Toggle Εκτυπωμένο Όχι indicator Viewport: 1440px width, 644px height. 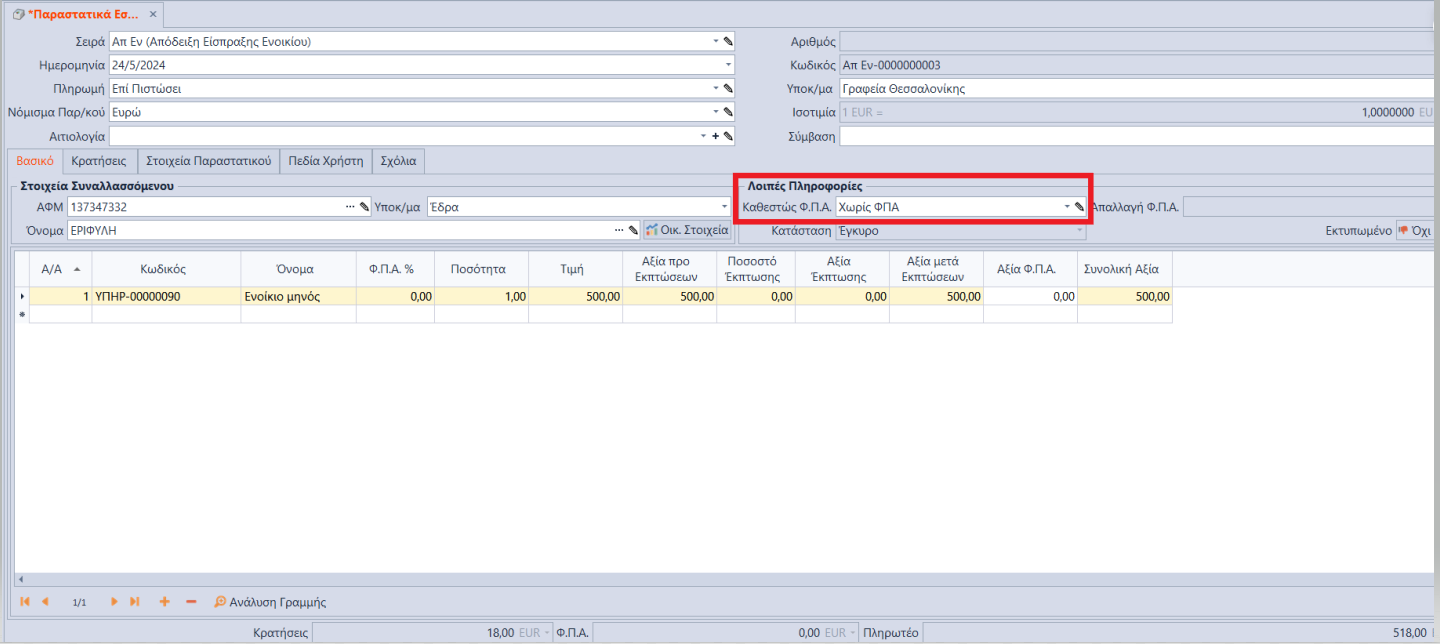coord(1414,231)
